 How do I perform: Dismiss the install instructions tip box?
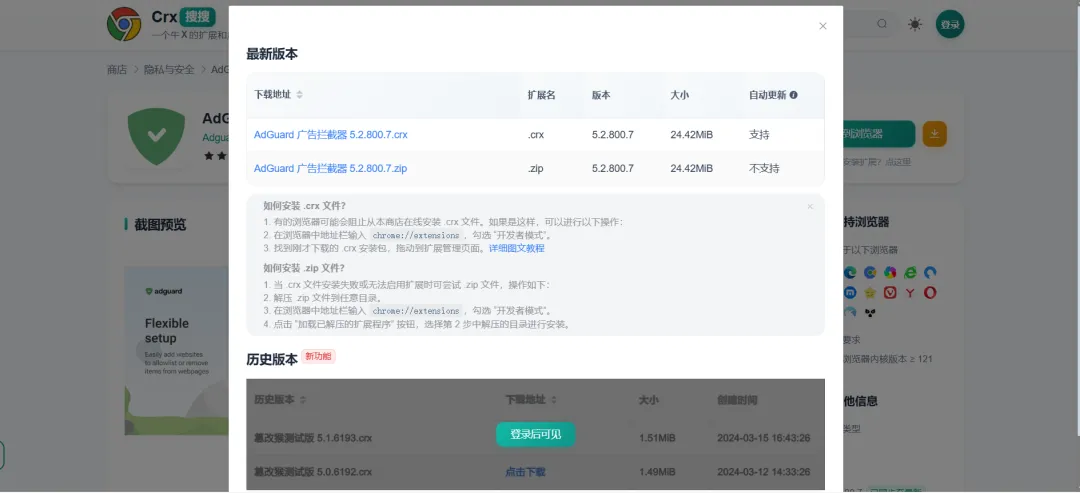click(810, 207)
